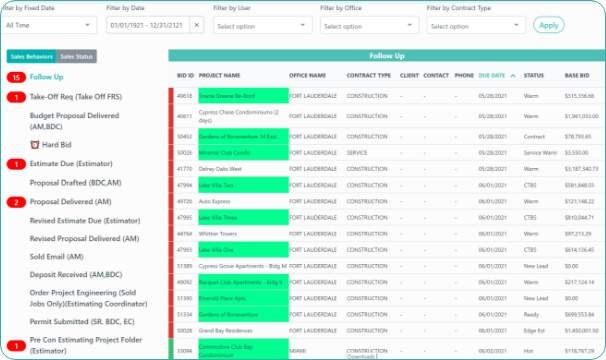This screenshot has height=360, width=606.
Task: Select Budget Proposal Delivered (AM,BDC)
Action: pos(74,121)
